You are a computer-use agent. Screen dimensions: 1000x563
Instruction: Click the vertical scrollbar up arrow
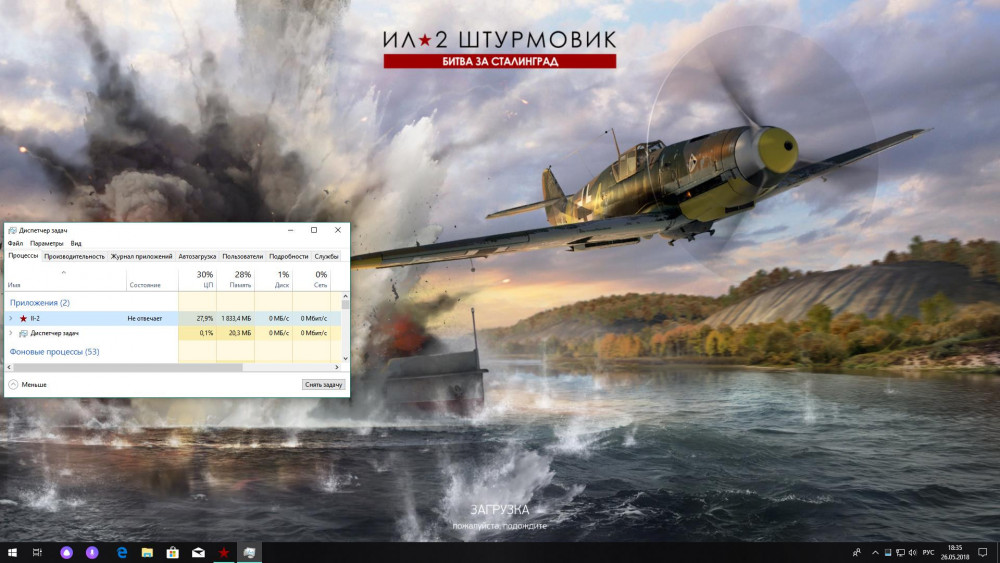[x=345, y=296]
